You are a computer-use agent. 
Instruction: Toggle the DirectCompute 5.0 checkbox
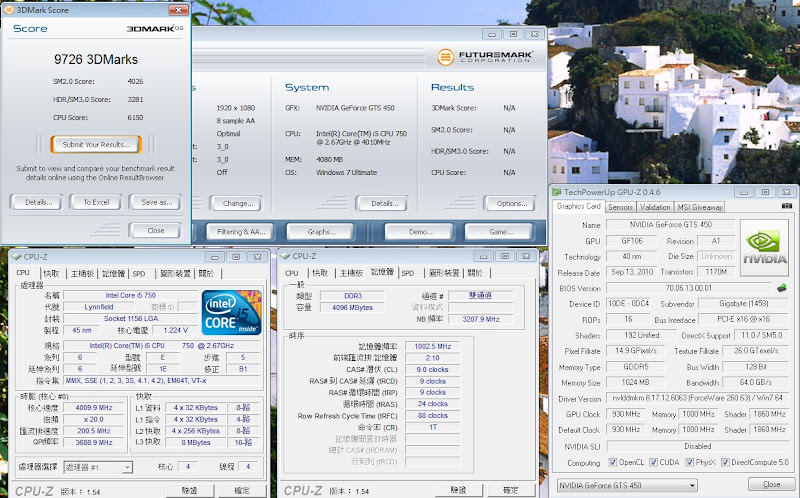coord(725,462)
